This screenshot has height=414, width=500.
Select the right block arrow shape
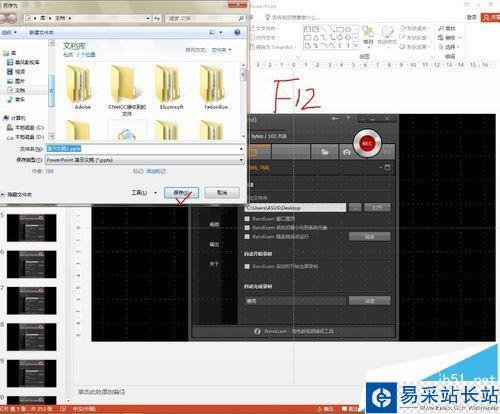pyautogui.click(x=340, y=38)
